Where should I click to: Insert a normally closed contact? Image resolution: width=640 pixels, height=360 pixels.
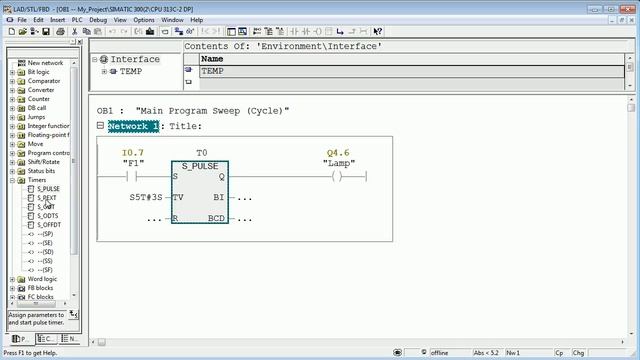click(306, 31)
